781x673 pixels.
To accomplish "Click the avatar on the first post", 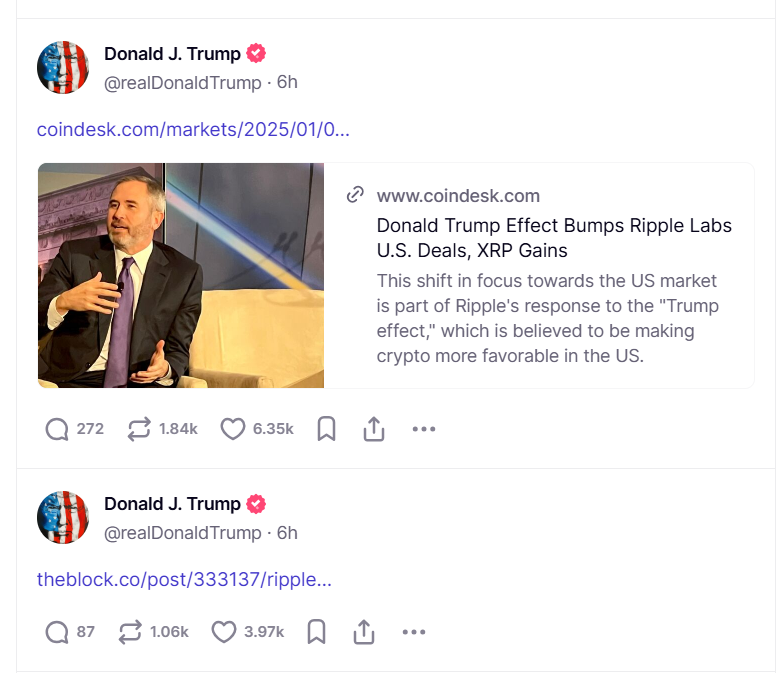I will 63,68.
